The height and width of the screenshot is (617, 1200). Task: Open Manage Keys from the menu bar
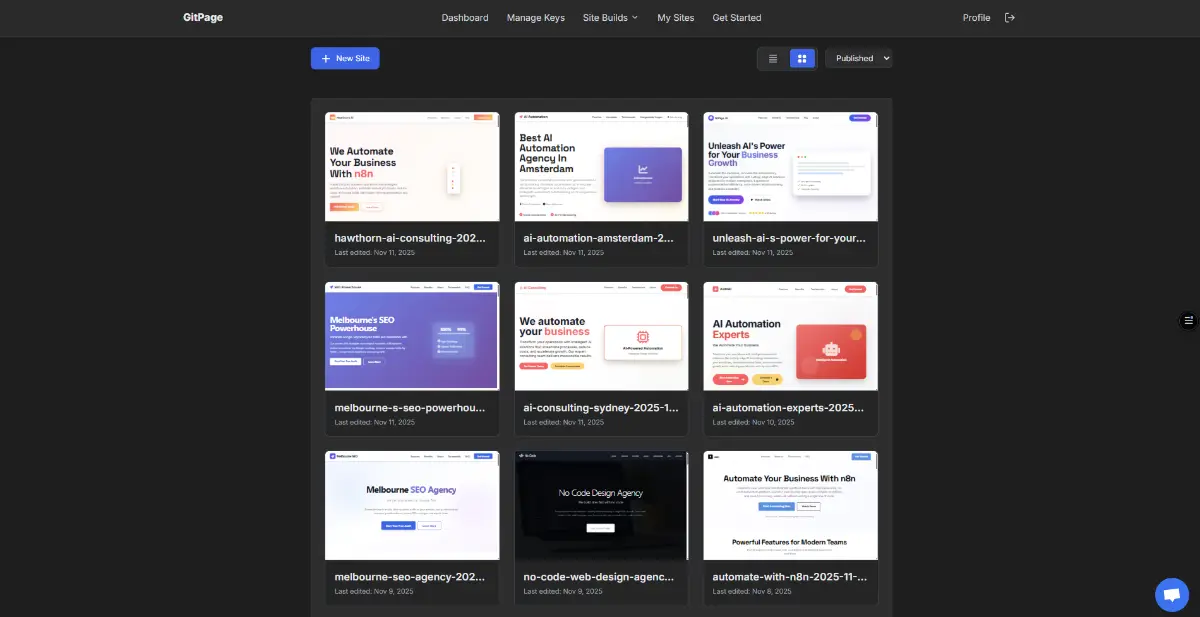536,17
